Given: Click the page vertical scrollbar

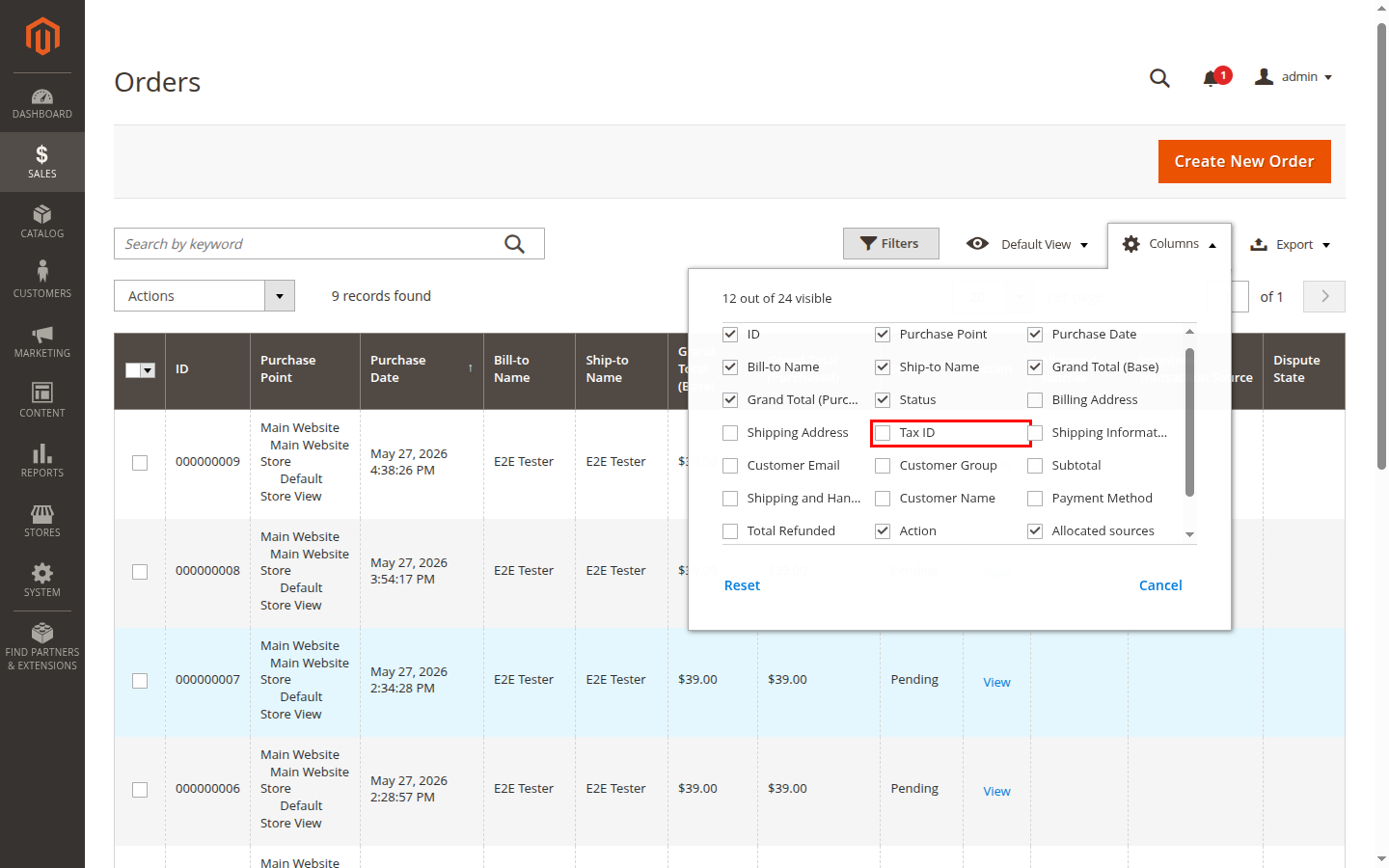Looking at the screenshot, I should tap(1381, 247).
